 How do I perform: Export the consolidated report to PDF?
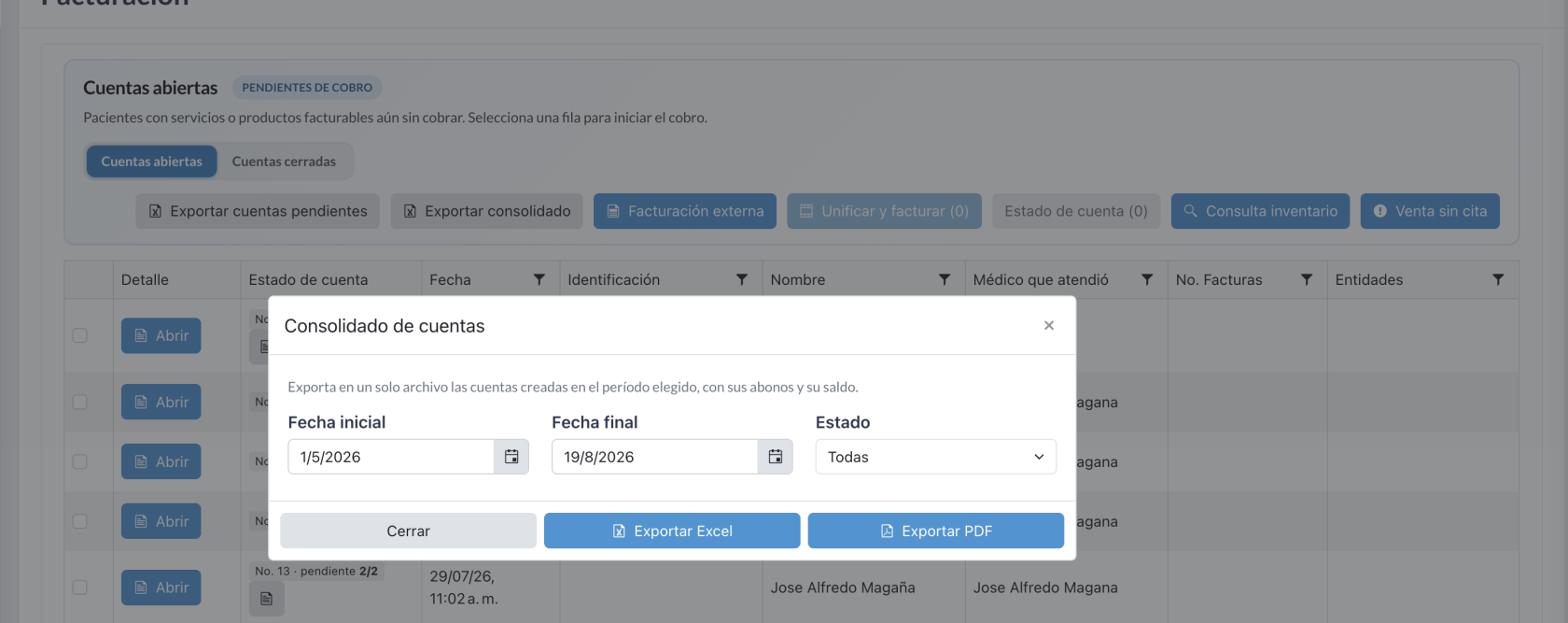pos(935,531)
